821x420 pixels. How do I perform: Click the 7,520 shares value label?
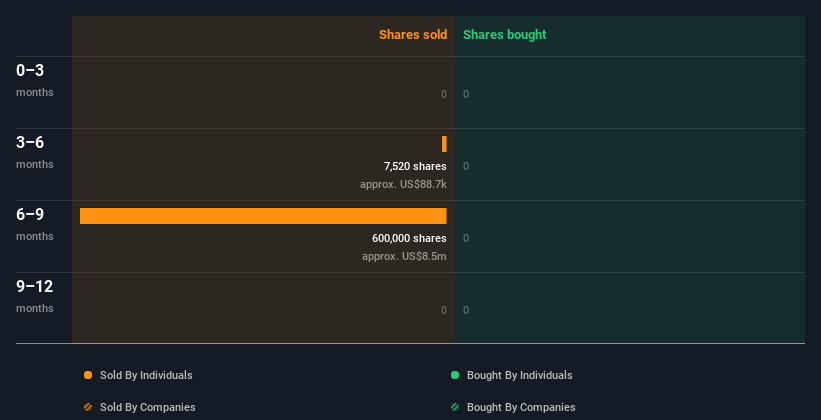pos(415,166)
